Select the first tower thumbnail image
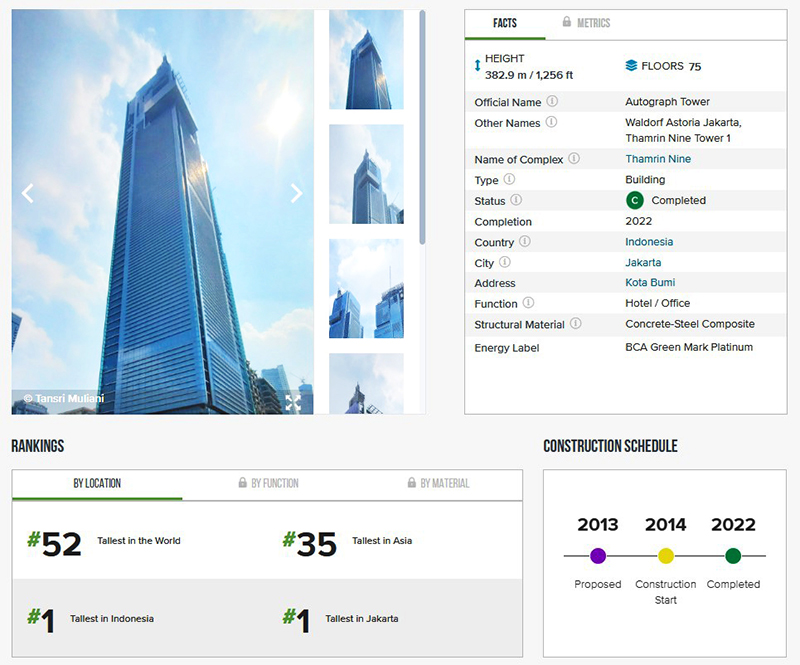800x665 pixels. point(366,60)
